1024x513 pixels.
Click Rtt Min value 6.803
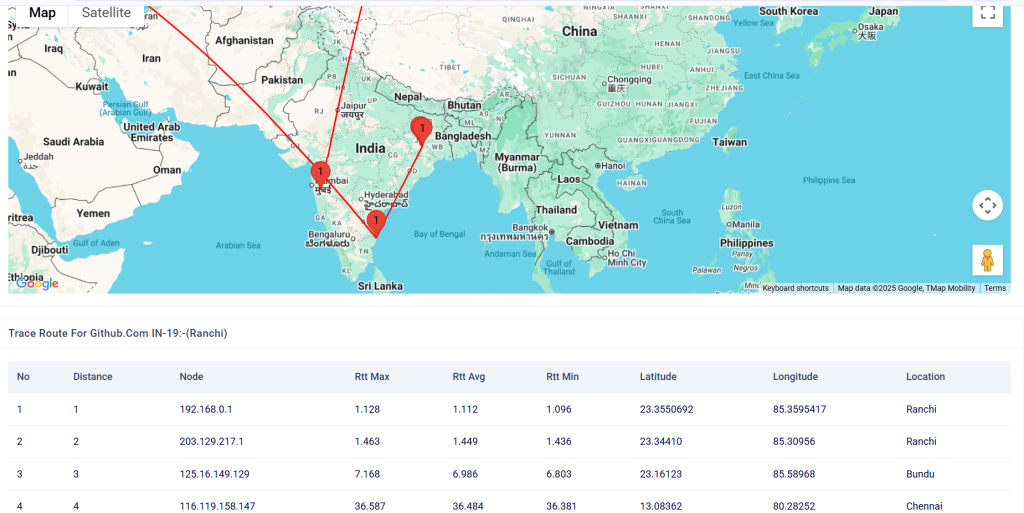pos(560,474)
